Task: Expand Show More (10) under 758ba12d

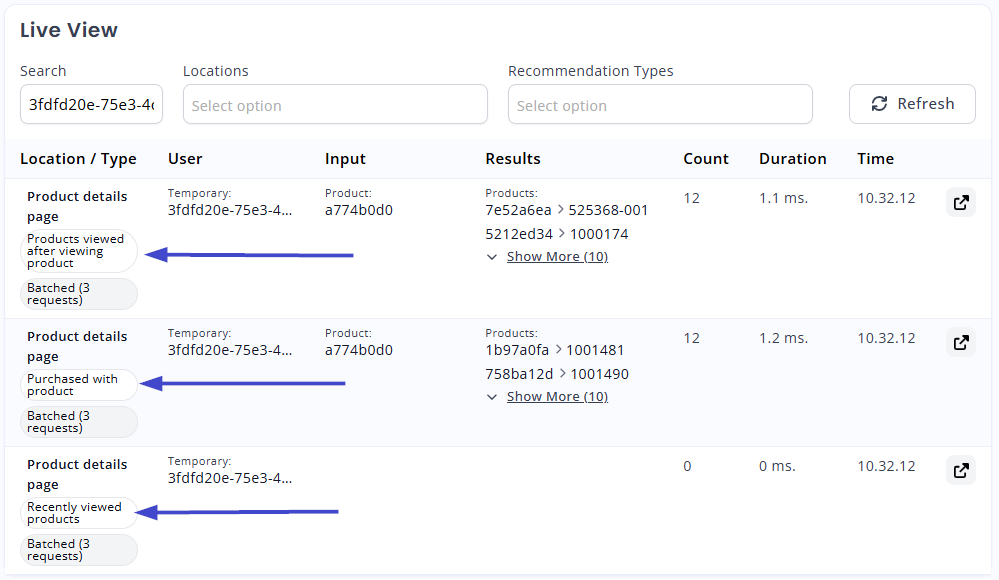Action: pos(557,396)
